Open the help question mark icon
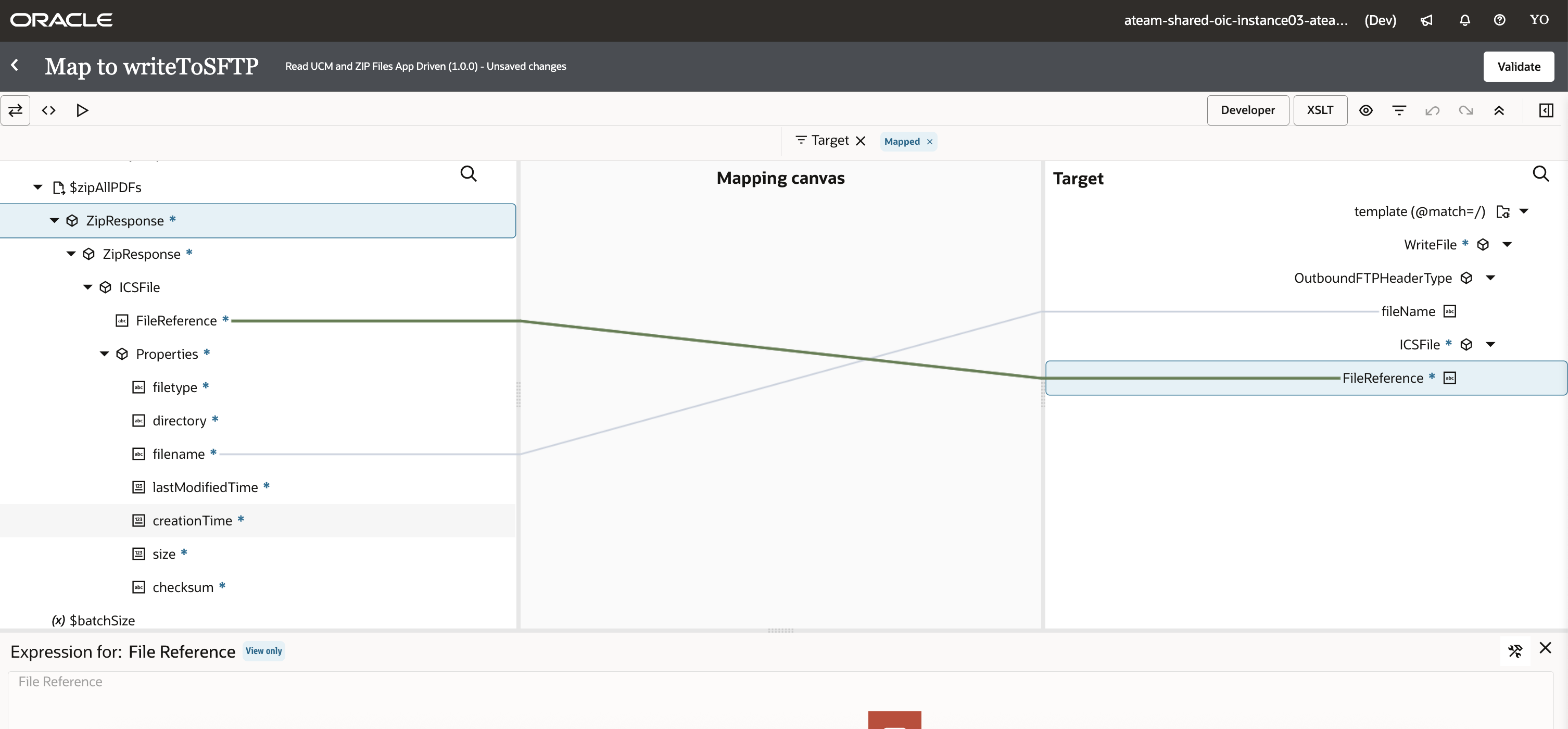 [x=1499, y=20]
